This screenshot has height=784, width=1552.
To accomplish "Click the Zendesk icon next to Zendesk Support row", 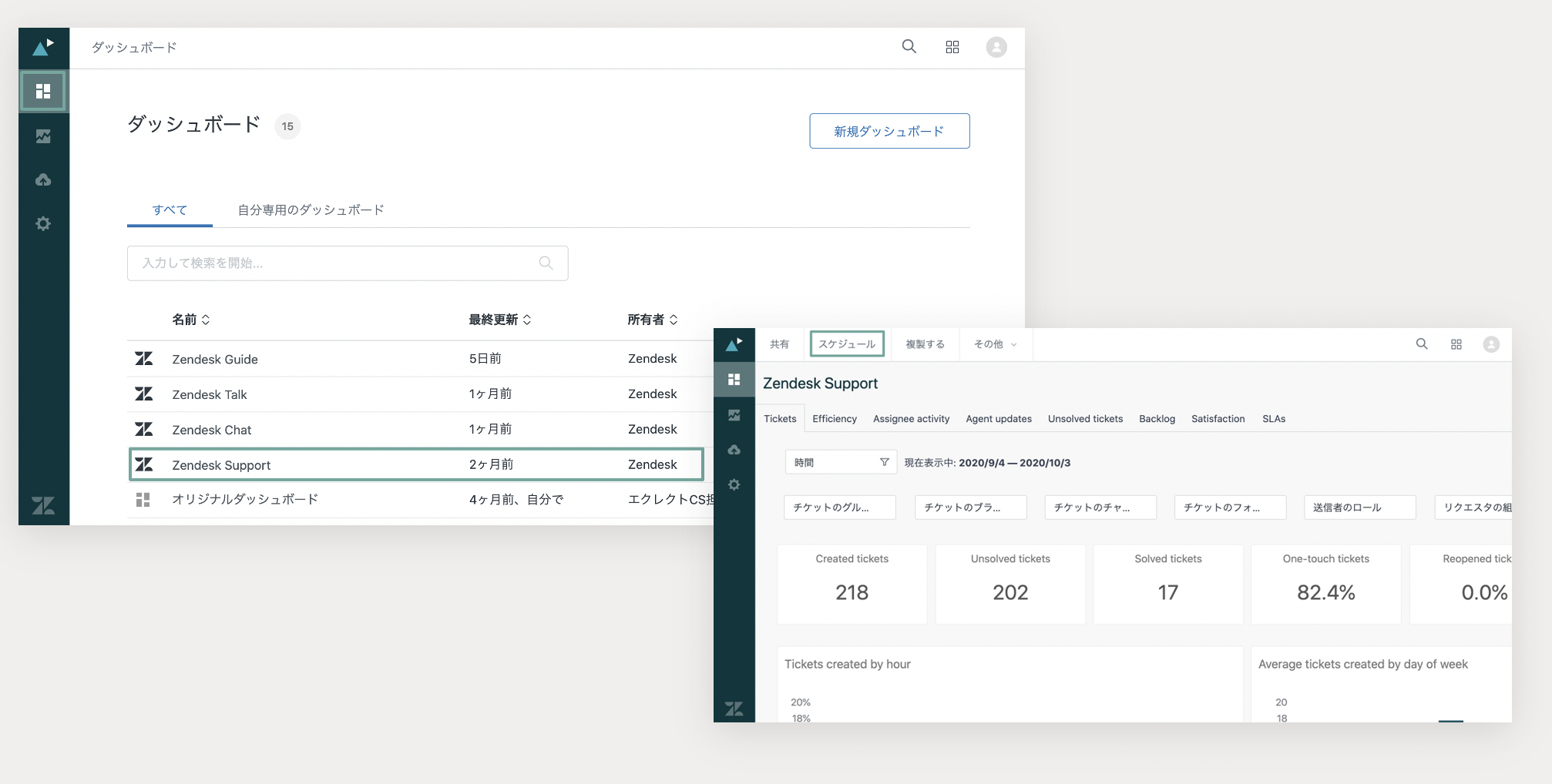I will coord(144,464).
